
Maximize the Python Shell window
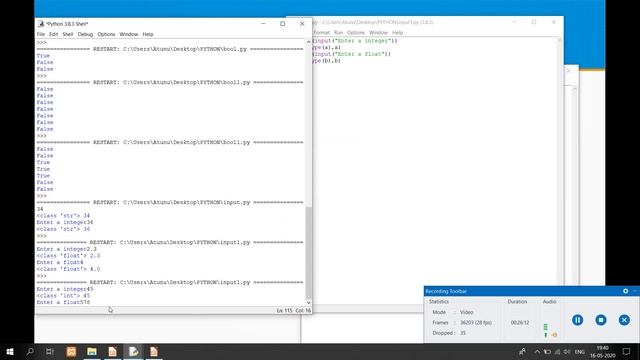tap(282, 24)
